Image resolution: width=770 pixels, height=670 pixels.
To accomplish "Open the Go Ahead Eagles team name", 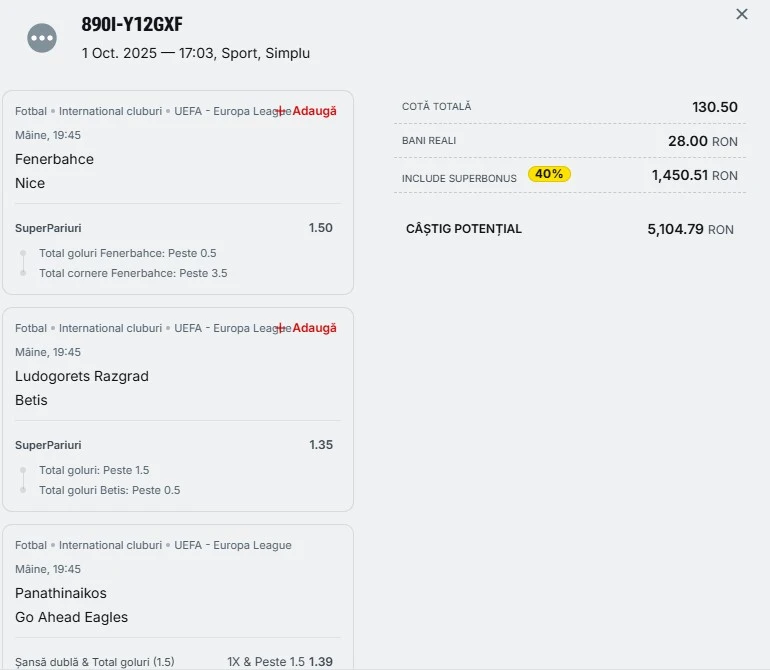I will click(72, 617).
